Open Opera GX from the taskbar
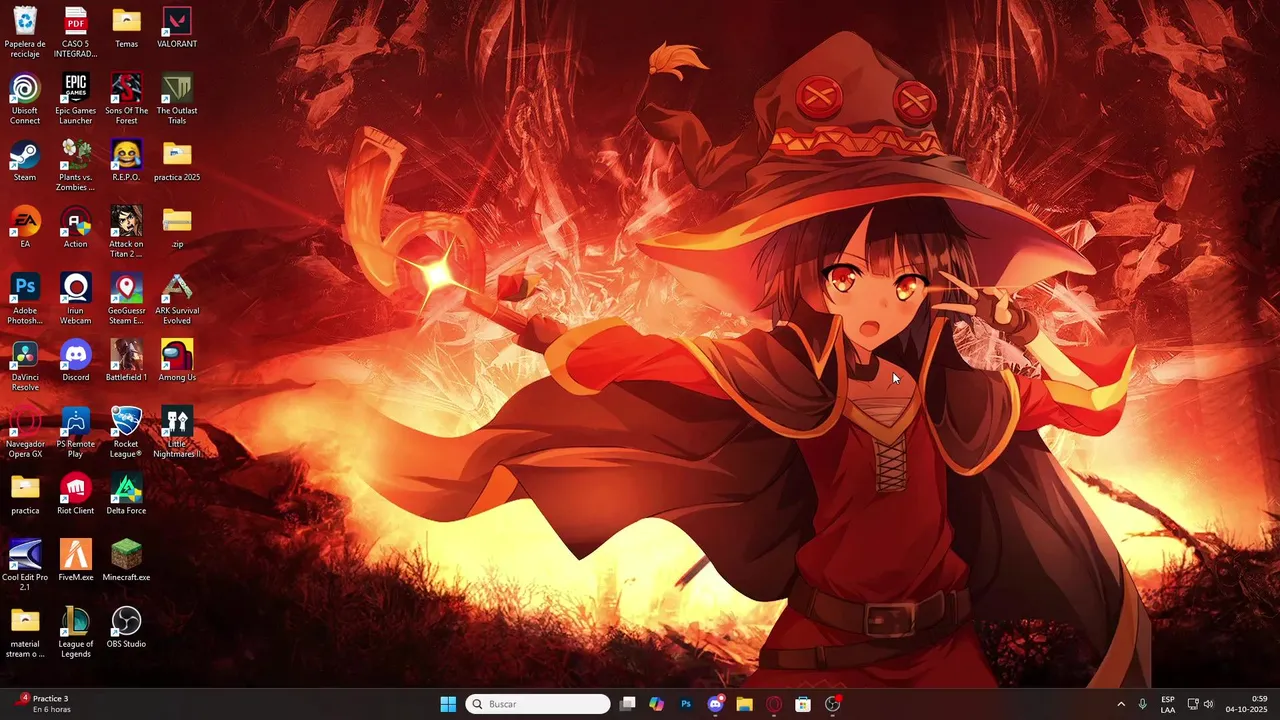This screenshot has width=1280, height=720. (x=773, y=704)
